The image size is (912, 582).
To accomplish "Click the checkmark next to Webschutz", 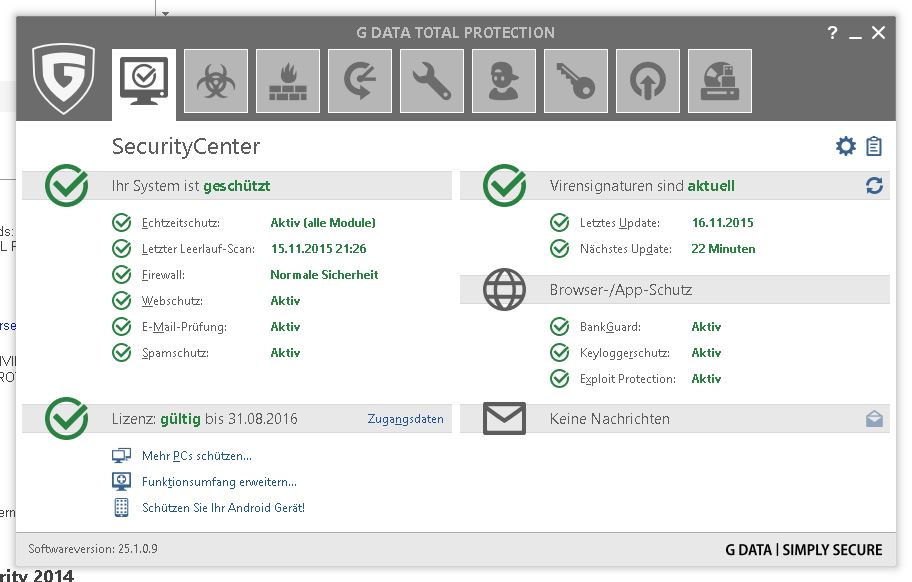I will click(122, 301).
